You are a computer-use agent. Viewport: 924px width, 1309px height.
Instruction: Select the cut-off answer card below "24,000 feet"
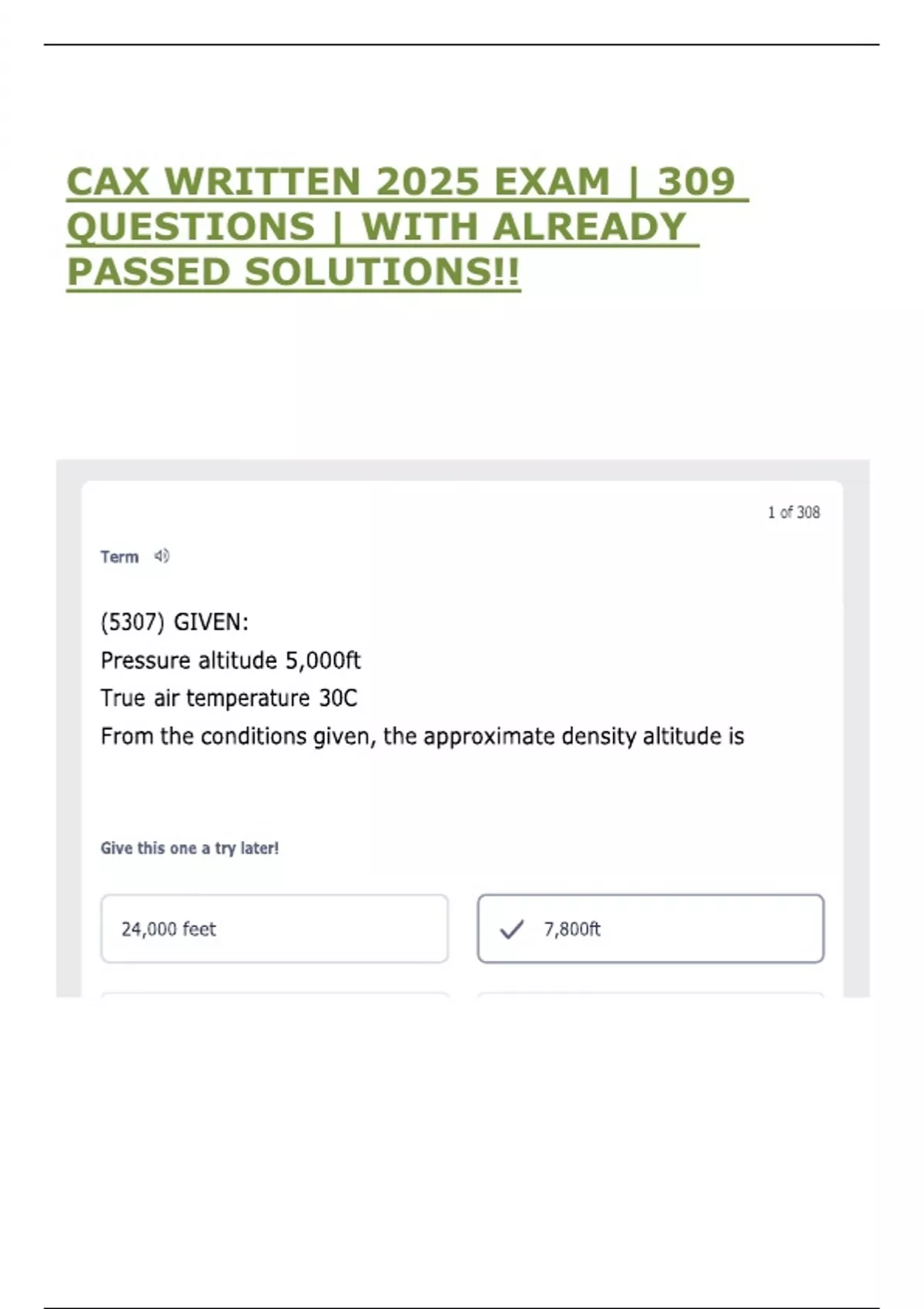[274, 995]
